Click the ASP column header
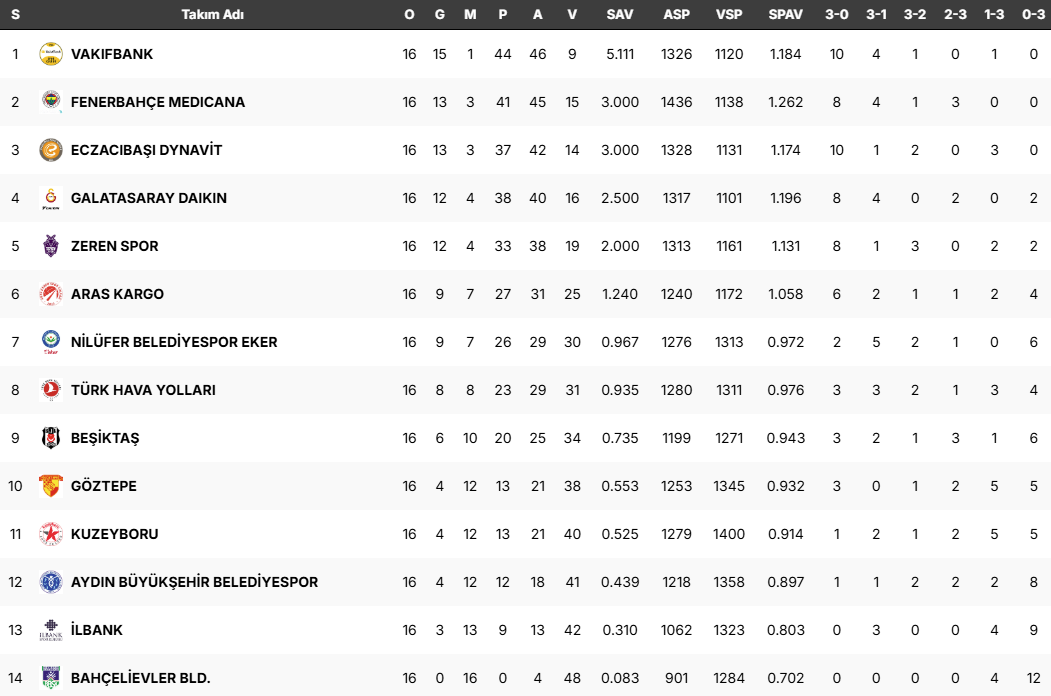Image resolution: width=1051 pixels, height=696 pixels. (x=676, y=14)
